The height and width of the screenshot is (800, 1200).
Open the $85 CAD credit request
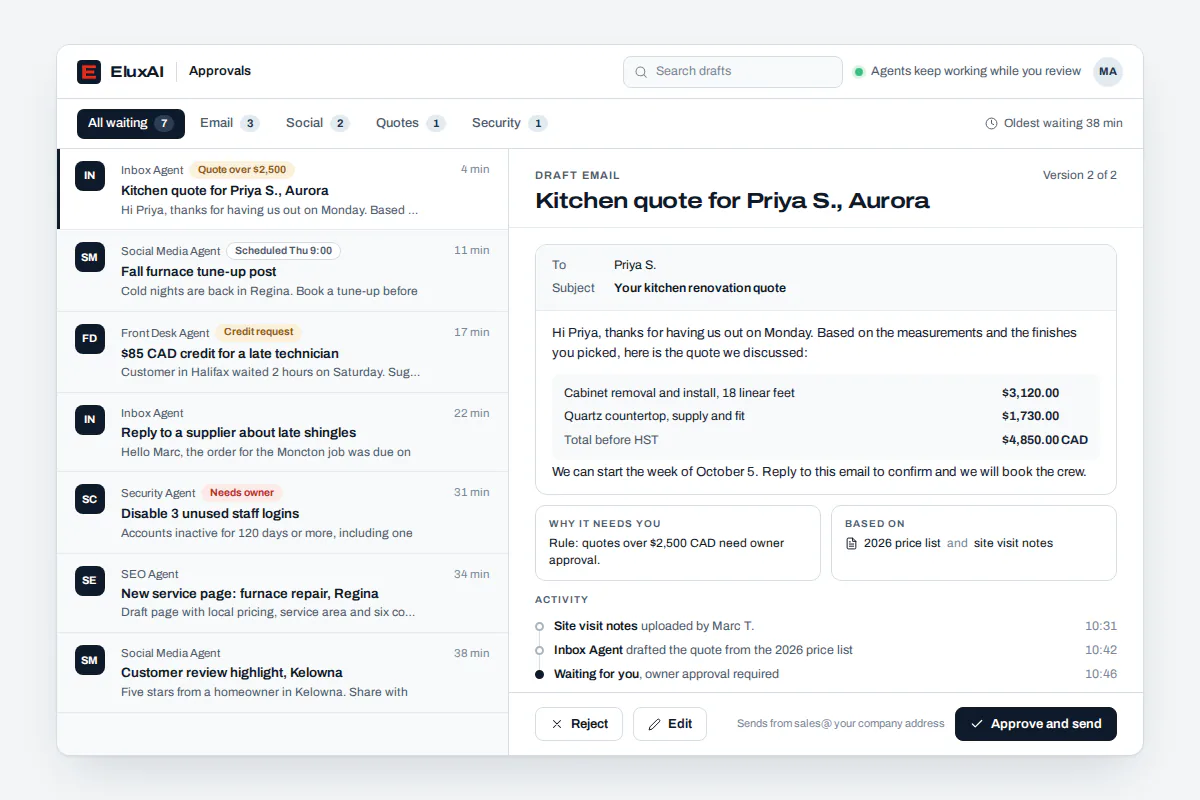coord(283,352)
